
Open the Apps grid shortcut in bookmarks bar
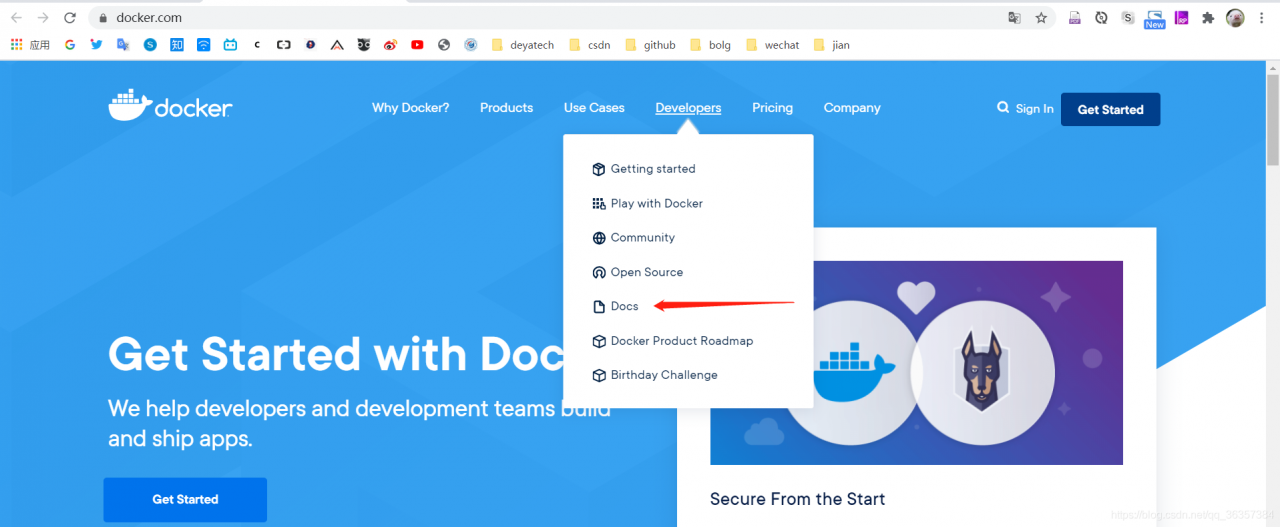(x=29, y=45)
